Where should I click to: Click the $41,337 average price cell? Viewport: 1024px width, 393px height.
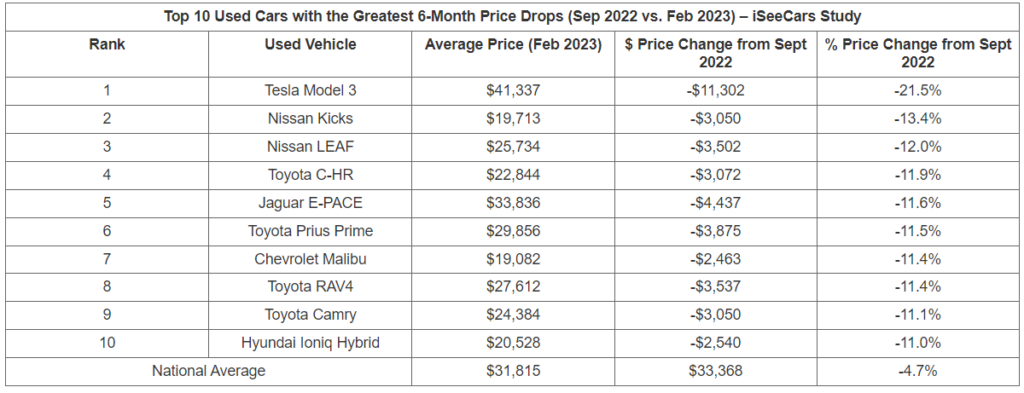point(513,90)
